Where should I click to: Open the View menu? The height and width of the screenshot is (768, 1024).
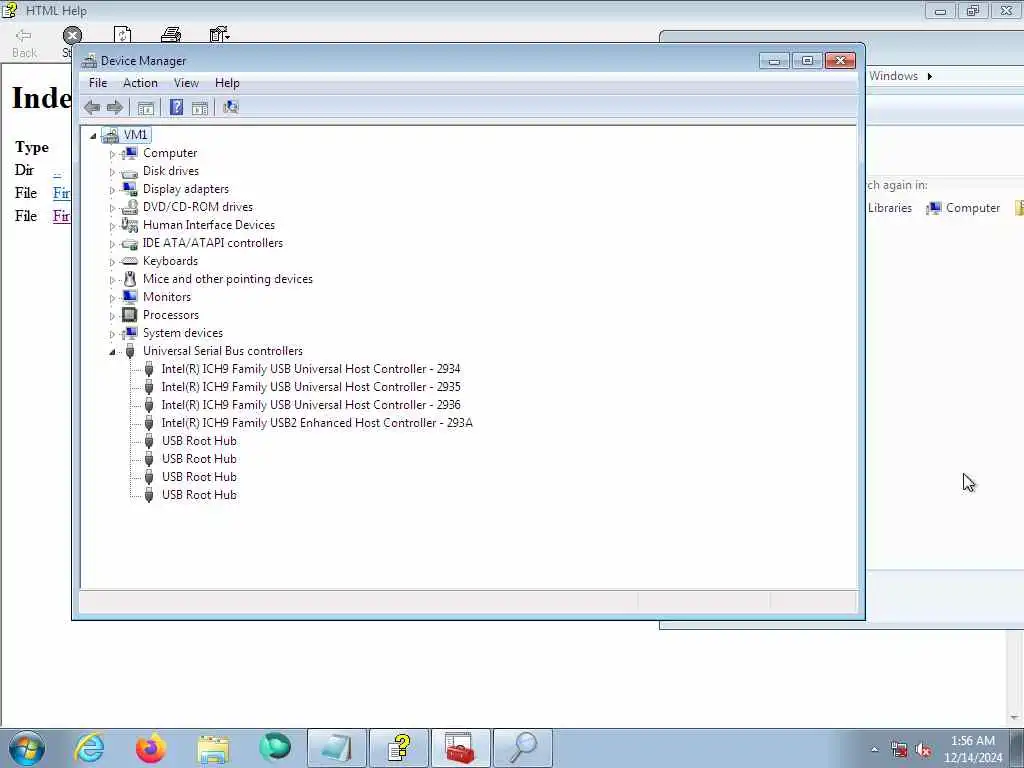click(186, 83)
